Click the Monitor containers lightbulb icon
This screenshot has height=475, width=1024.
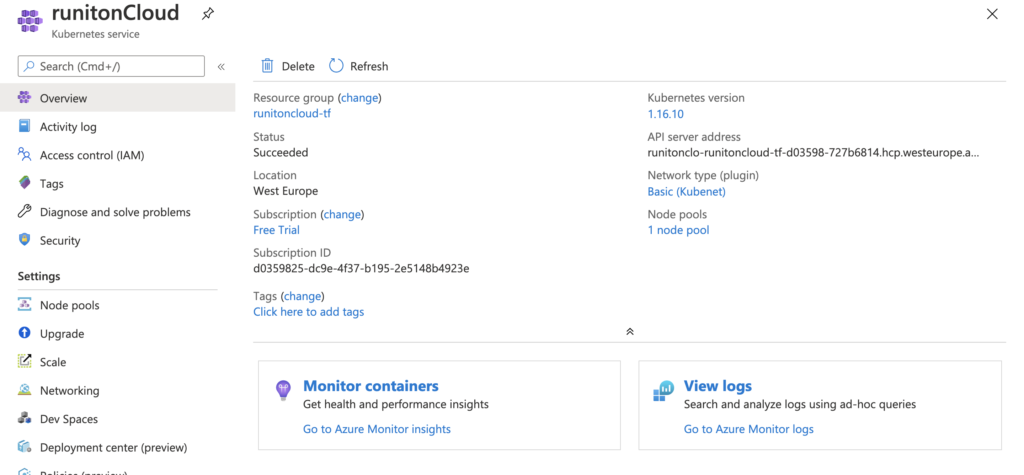click(283, 391)
